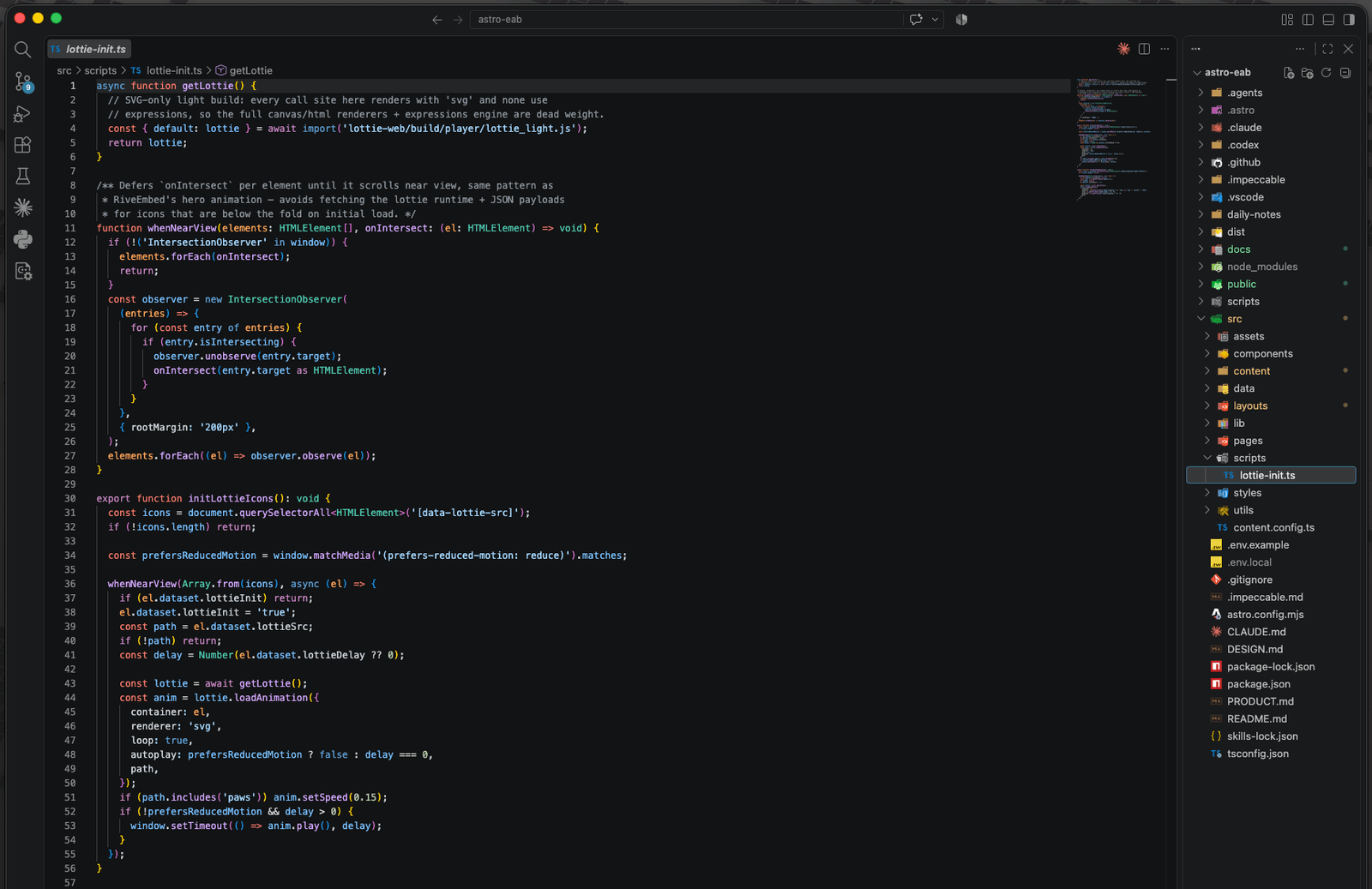This screenshot has width=1372, height=889.
Task: Close the explorer side panel
Action: (x=1348, y=49)
